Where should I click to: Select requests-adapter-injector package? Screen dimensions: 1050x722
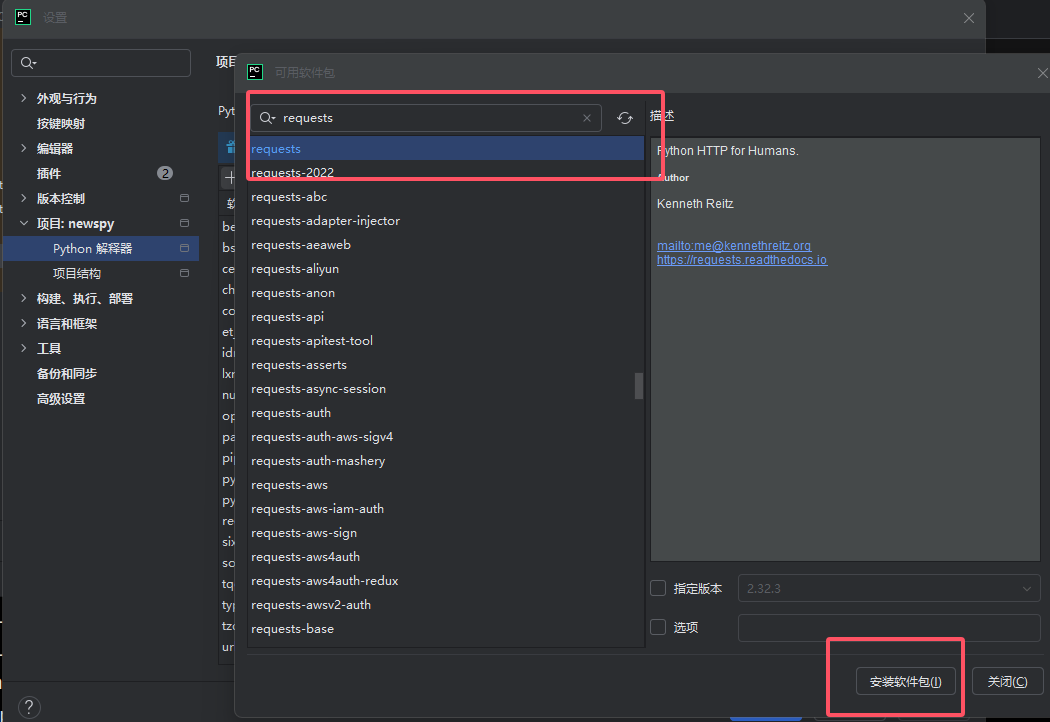(446, 221)
